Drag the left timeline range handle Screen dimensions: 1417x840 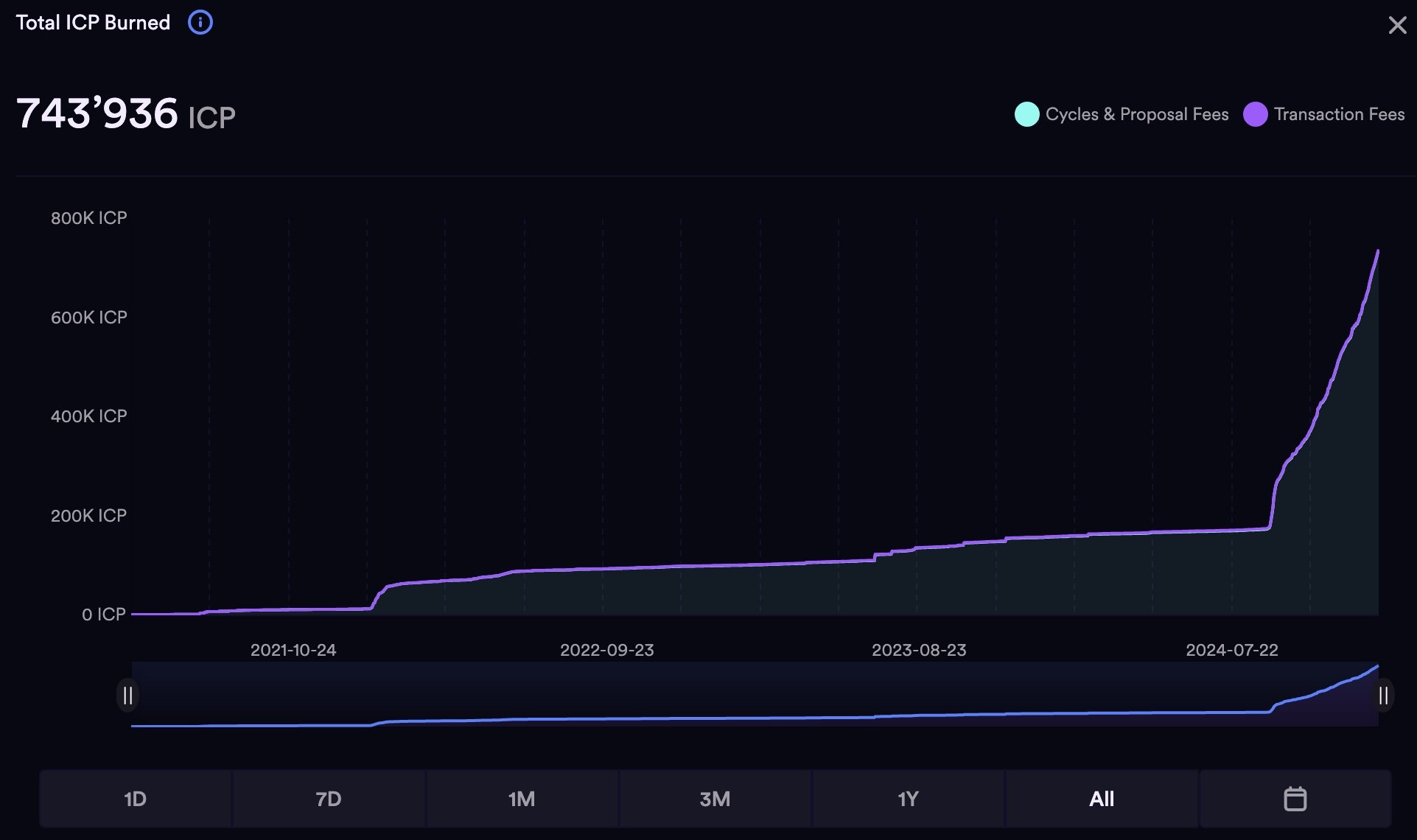128,694
